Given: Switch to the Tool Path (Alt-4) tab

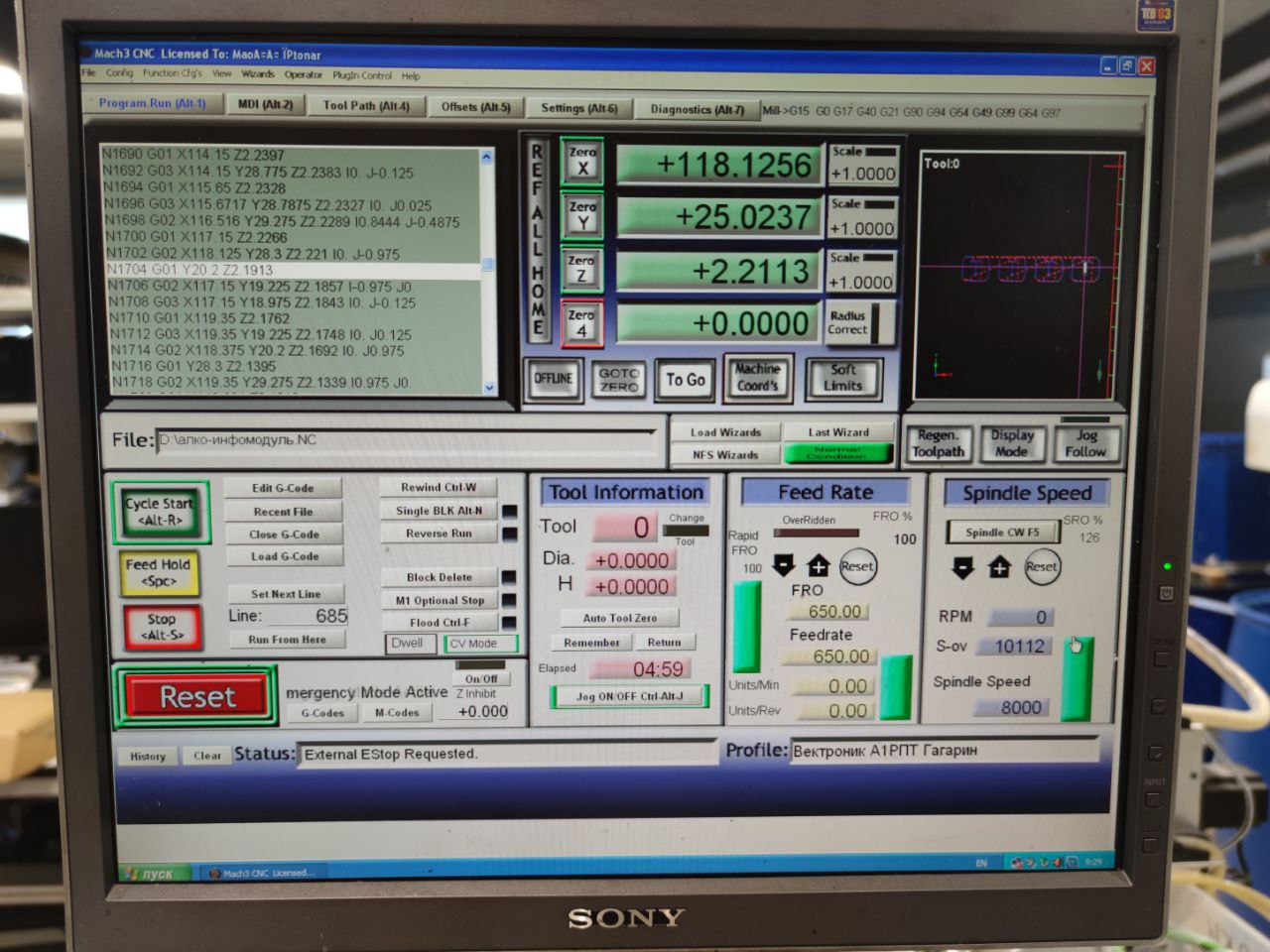Looking at the screenshot, I should [x=366, y=105].
